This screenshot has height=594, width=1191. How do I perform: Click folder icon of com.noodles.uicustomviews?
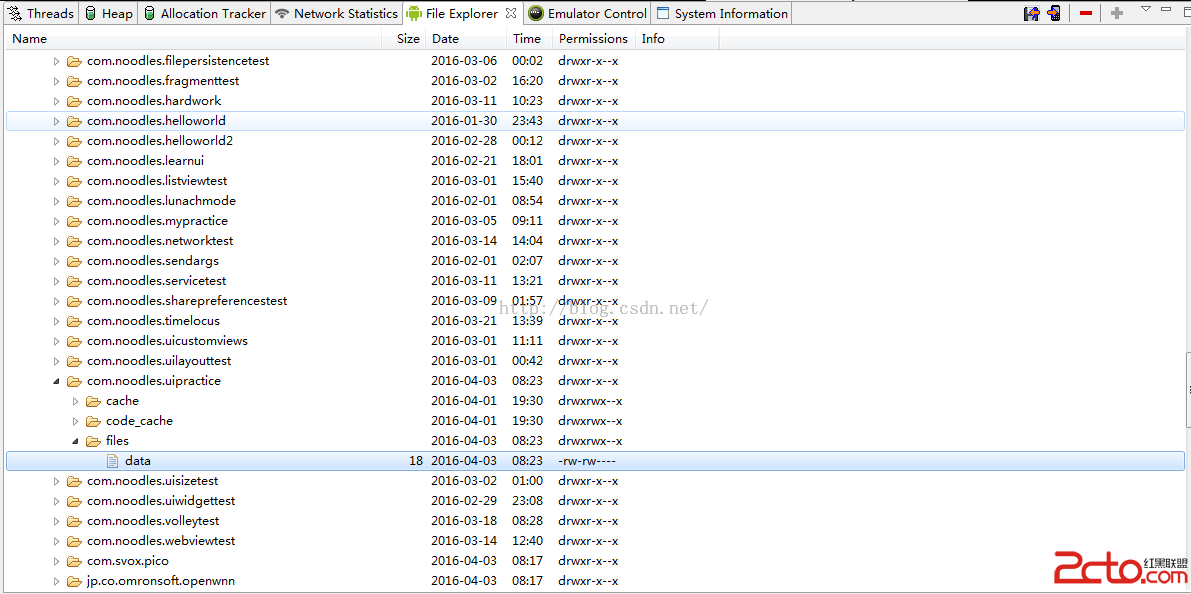[x=74, y=341]
